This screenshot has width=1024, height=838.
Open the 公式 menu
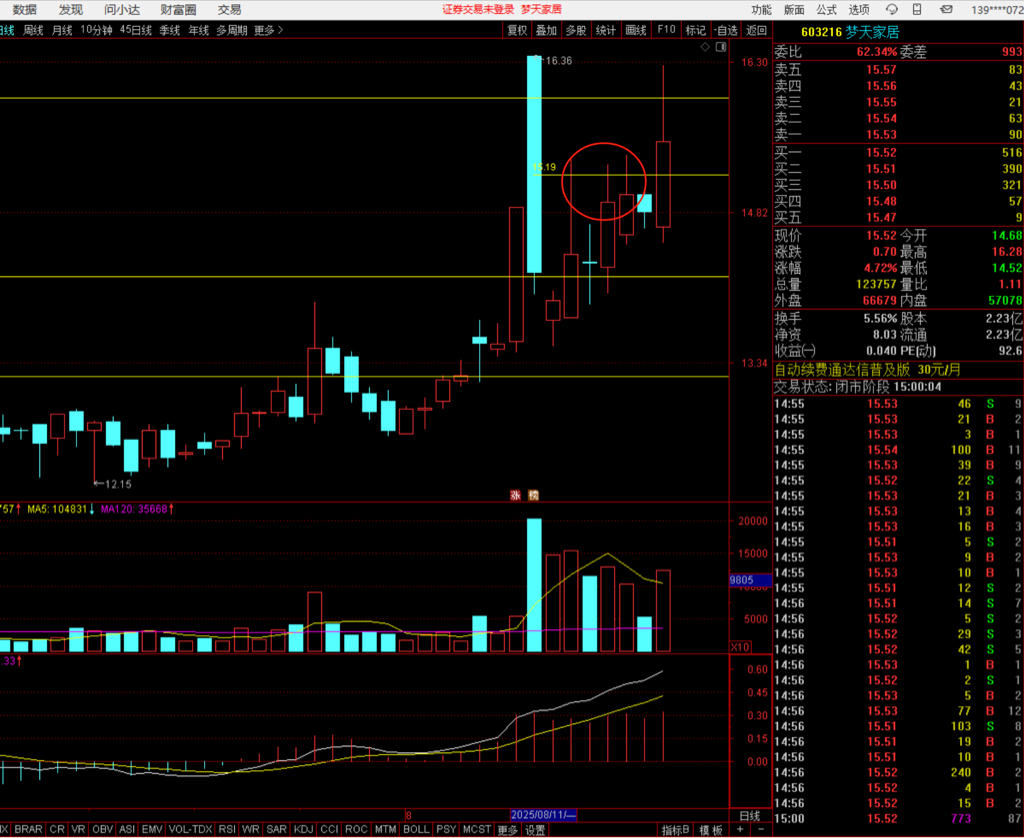click(x=826, y=10)
